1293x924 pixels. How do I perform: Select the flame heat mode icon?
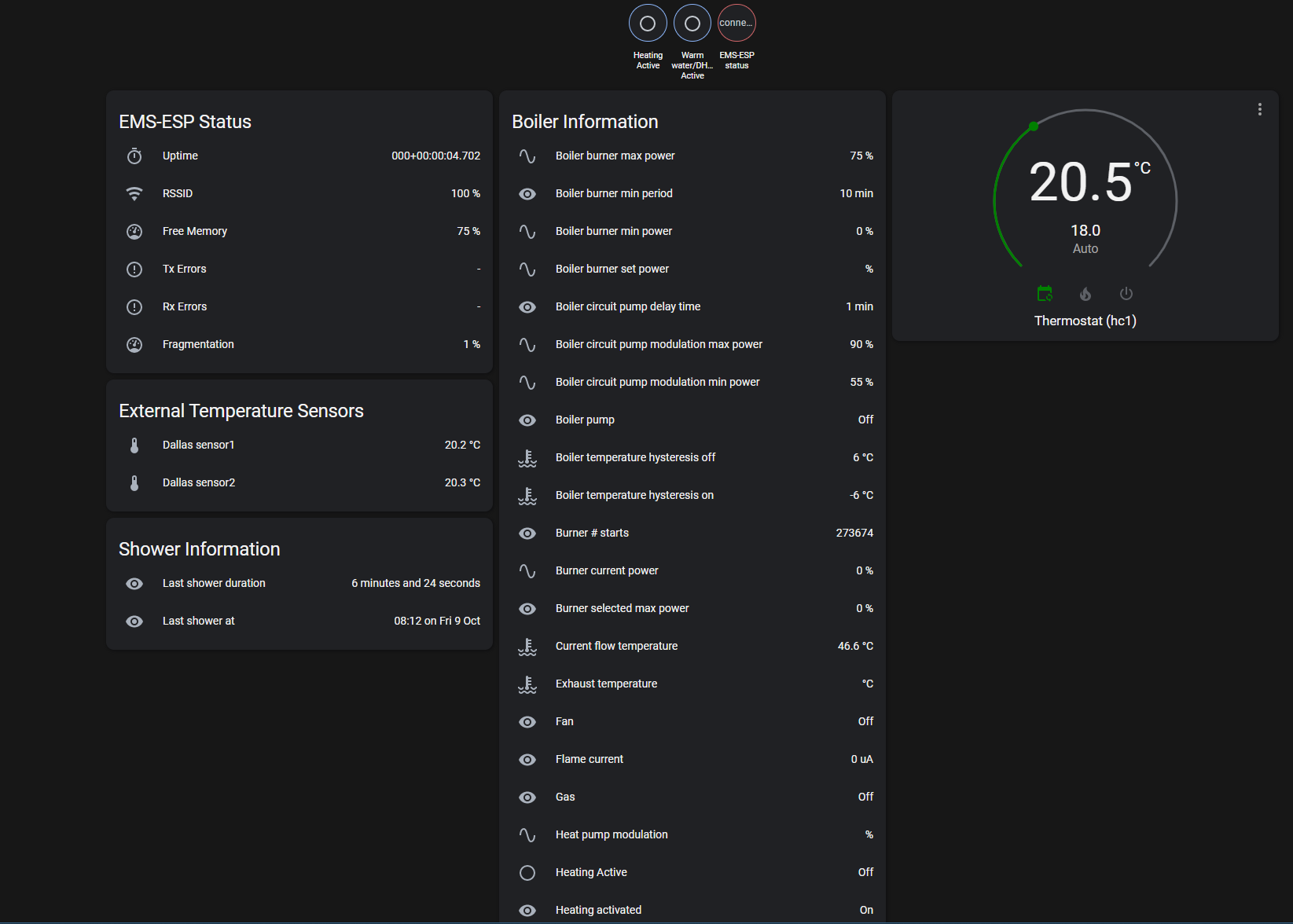(x=1085, y=294)
